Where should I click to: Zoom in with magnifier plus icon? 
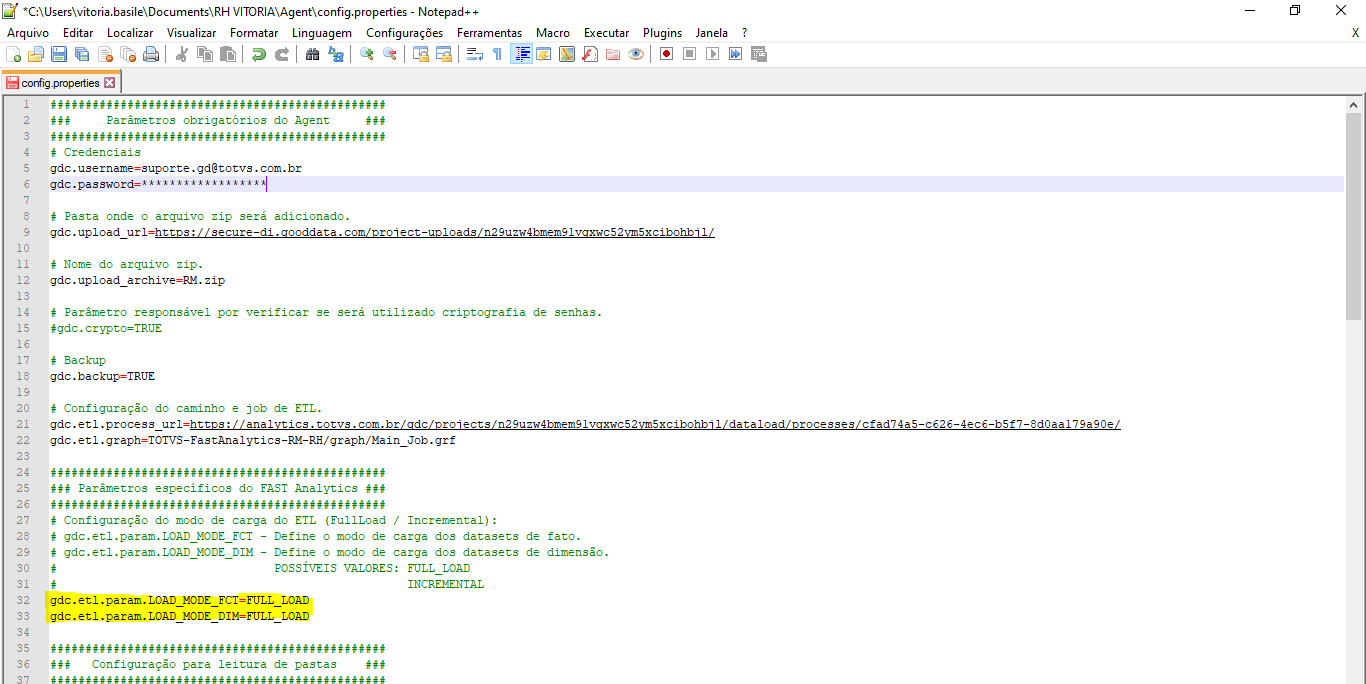pyautogui.click(x=367, y=54)
